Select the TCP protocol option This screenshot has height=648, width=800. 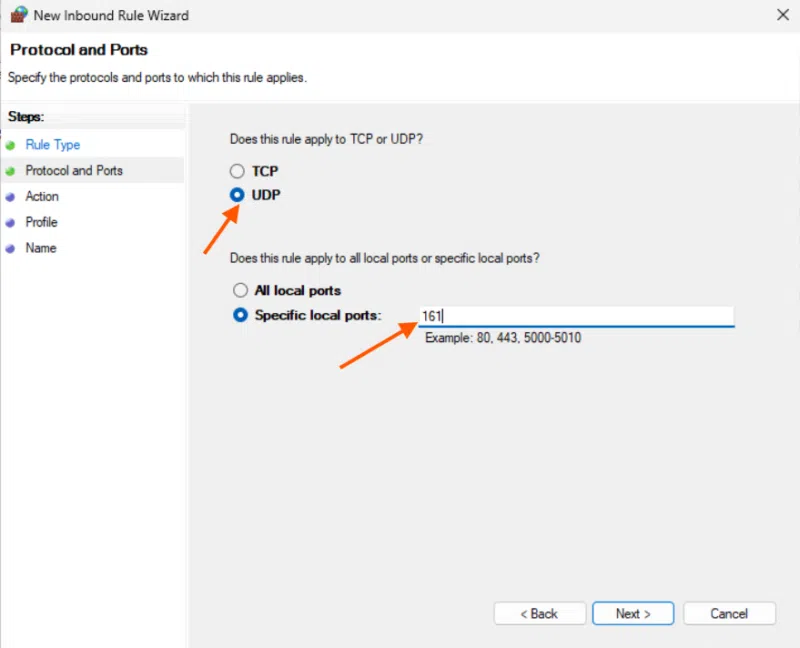(x=237, y=171)
